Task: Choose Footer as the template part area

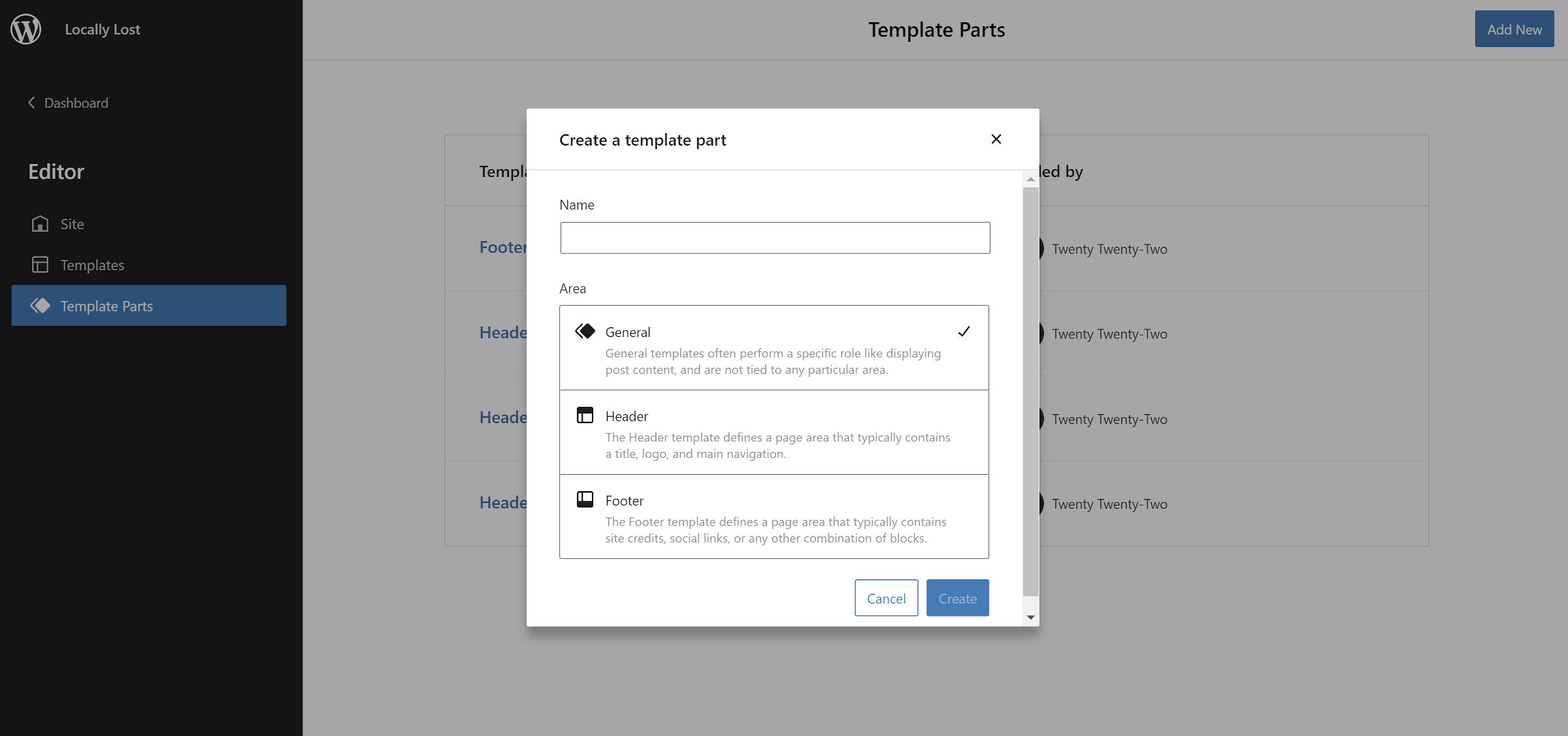Action: click(774, 517)
